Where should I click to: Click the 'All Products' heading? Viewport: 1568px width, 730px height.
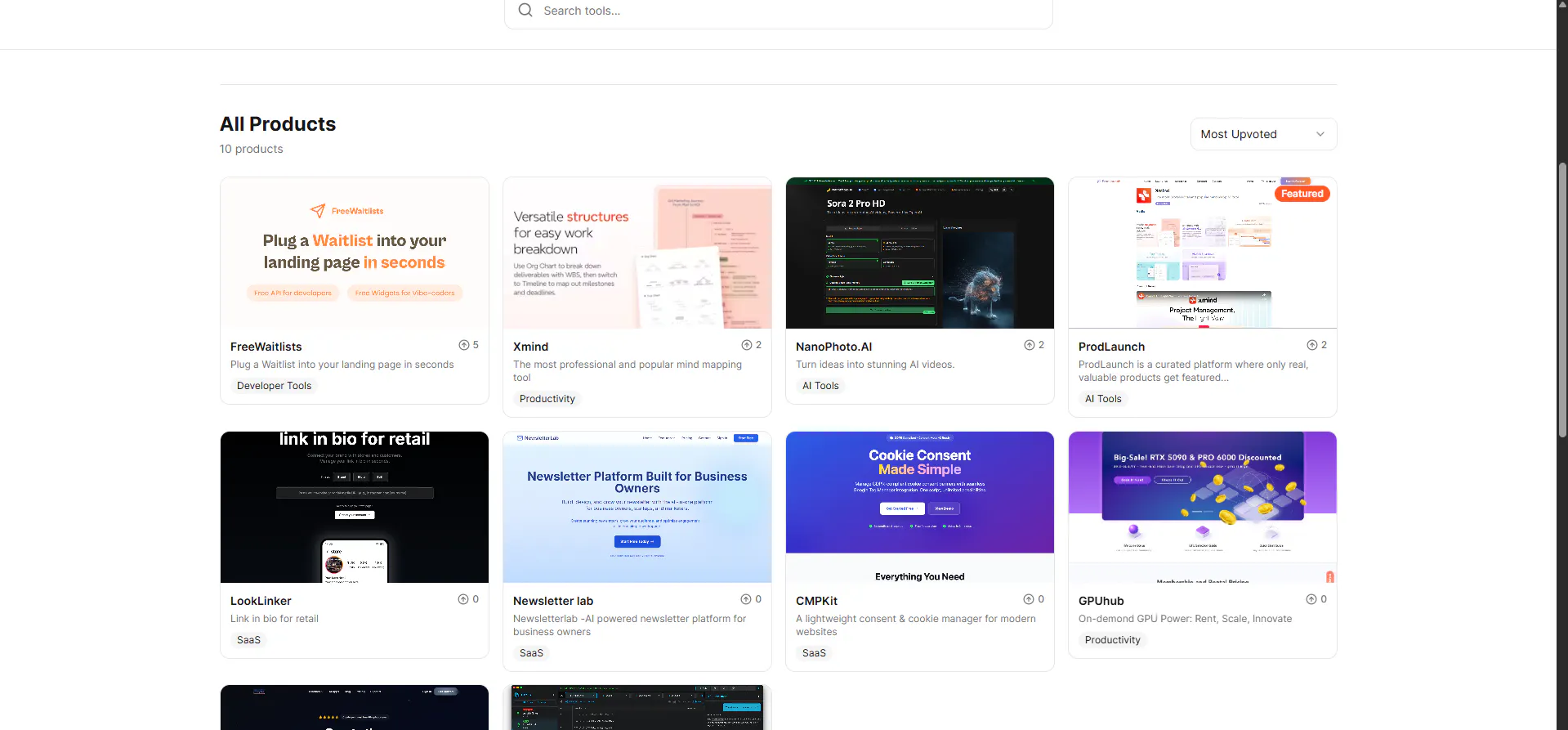[278, 124]
